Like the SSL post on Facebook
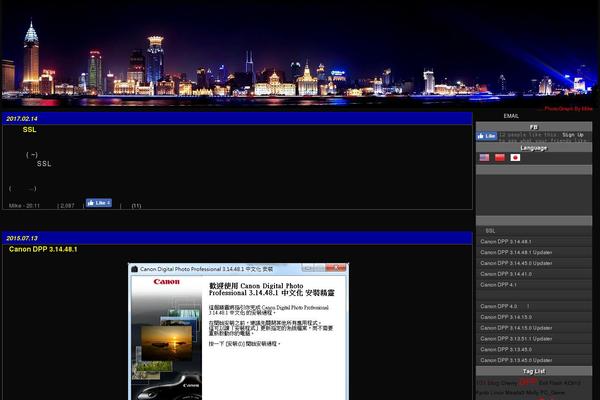Image resolution: width=600 pixels, height=400 pixels. click(x=99, y=203)
